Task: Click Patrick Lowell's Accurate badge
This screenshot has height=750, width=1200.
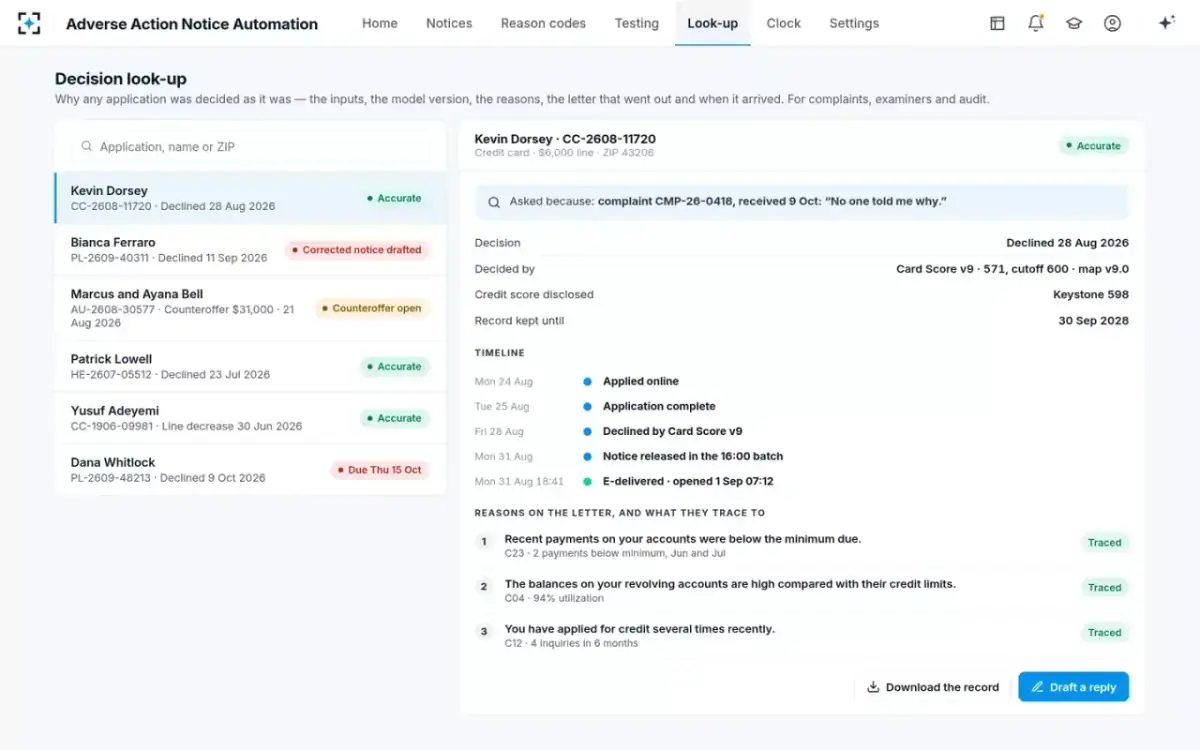Action: tap(395, 366)
